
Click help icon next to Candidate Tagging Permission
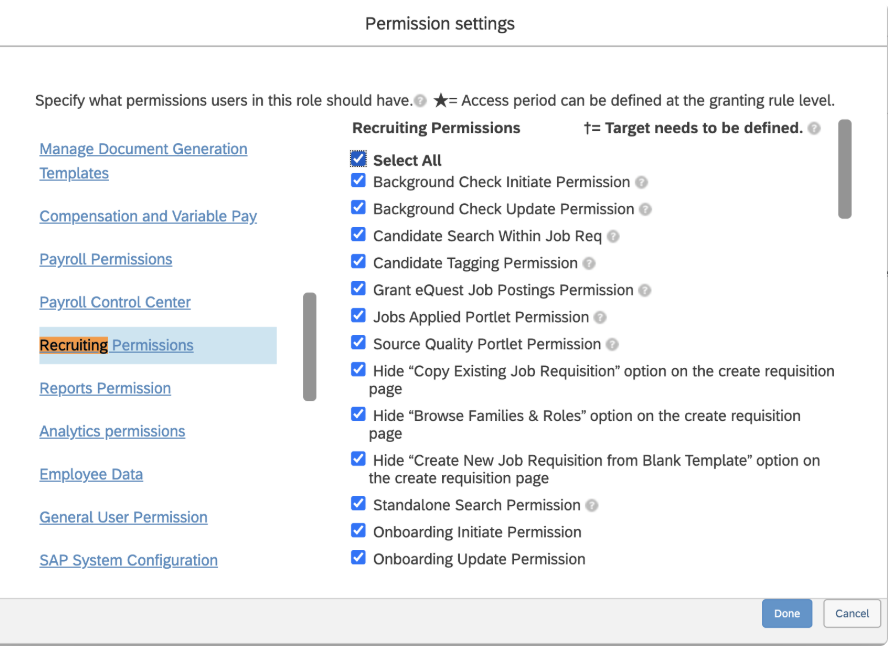589,264
